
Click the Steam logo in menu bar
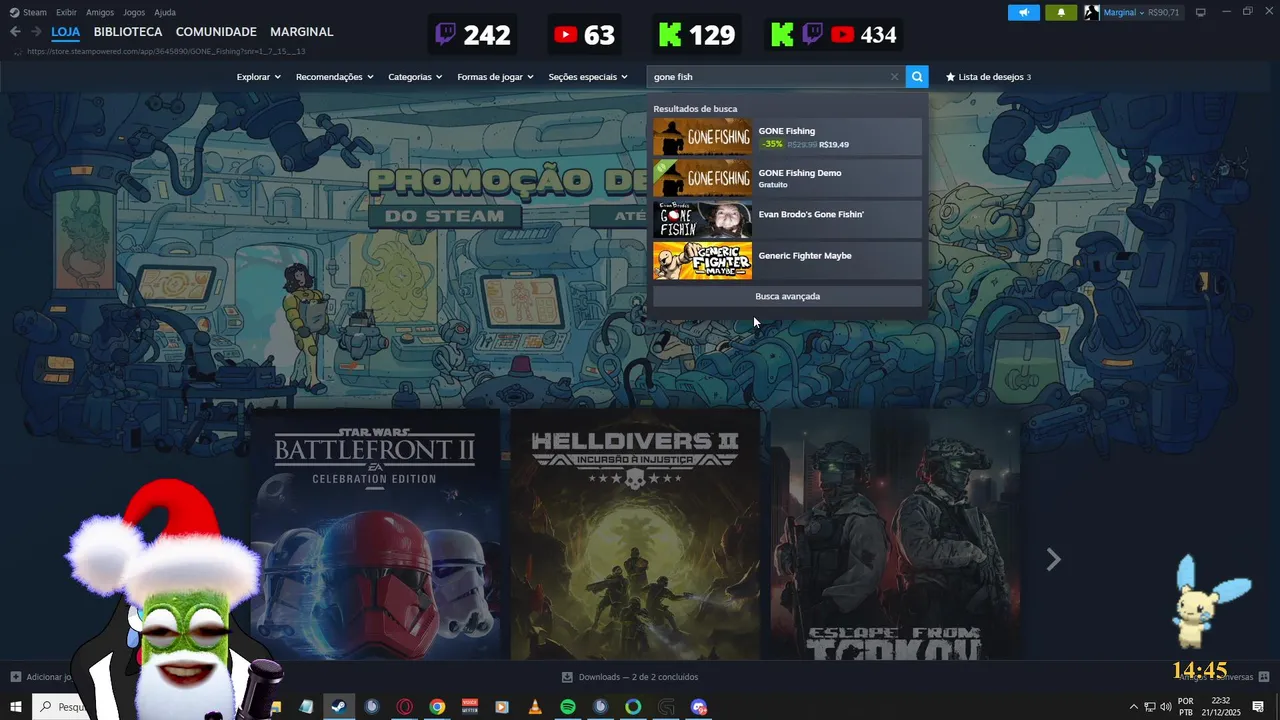pyautogui.click(x=14, y=12)
